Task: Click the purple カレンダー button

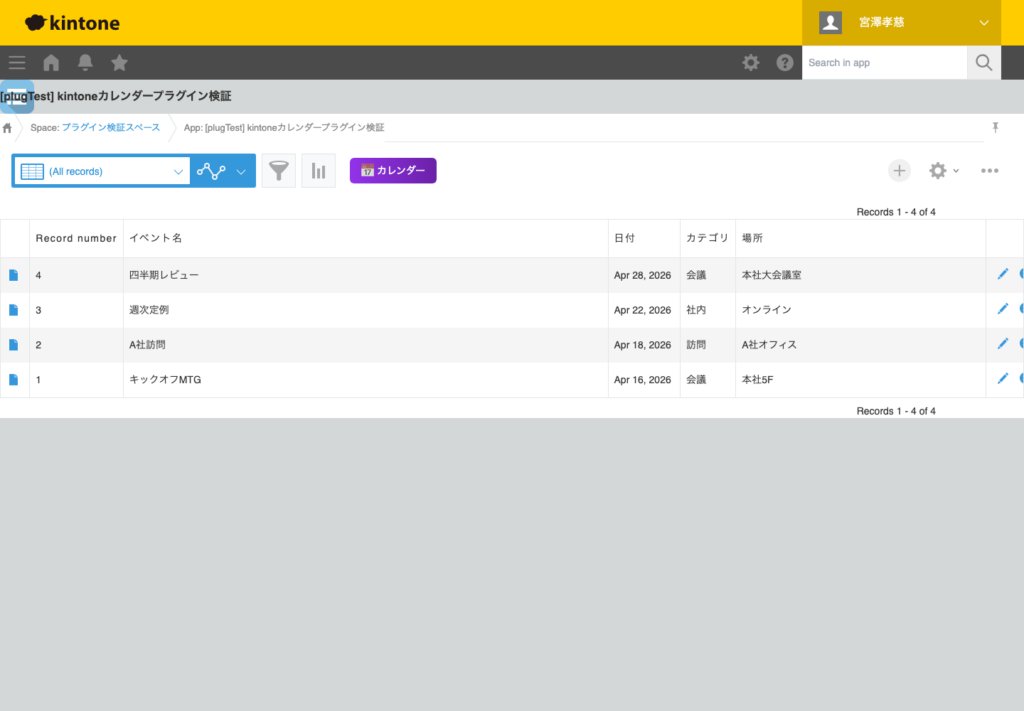Action: point(393,171)
